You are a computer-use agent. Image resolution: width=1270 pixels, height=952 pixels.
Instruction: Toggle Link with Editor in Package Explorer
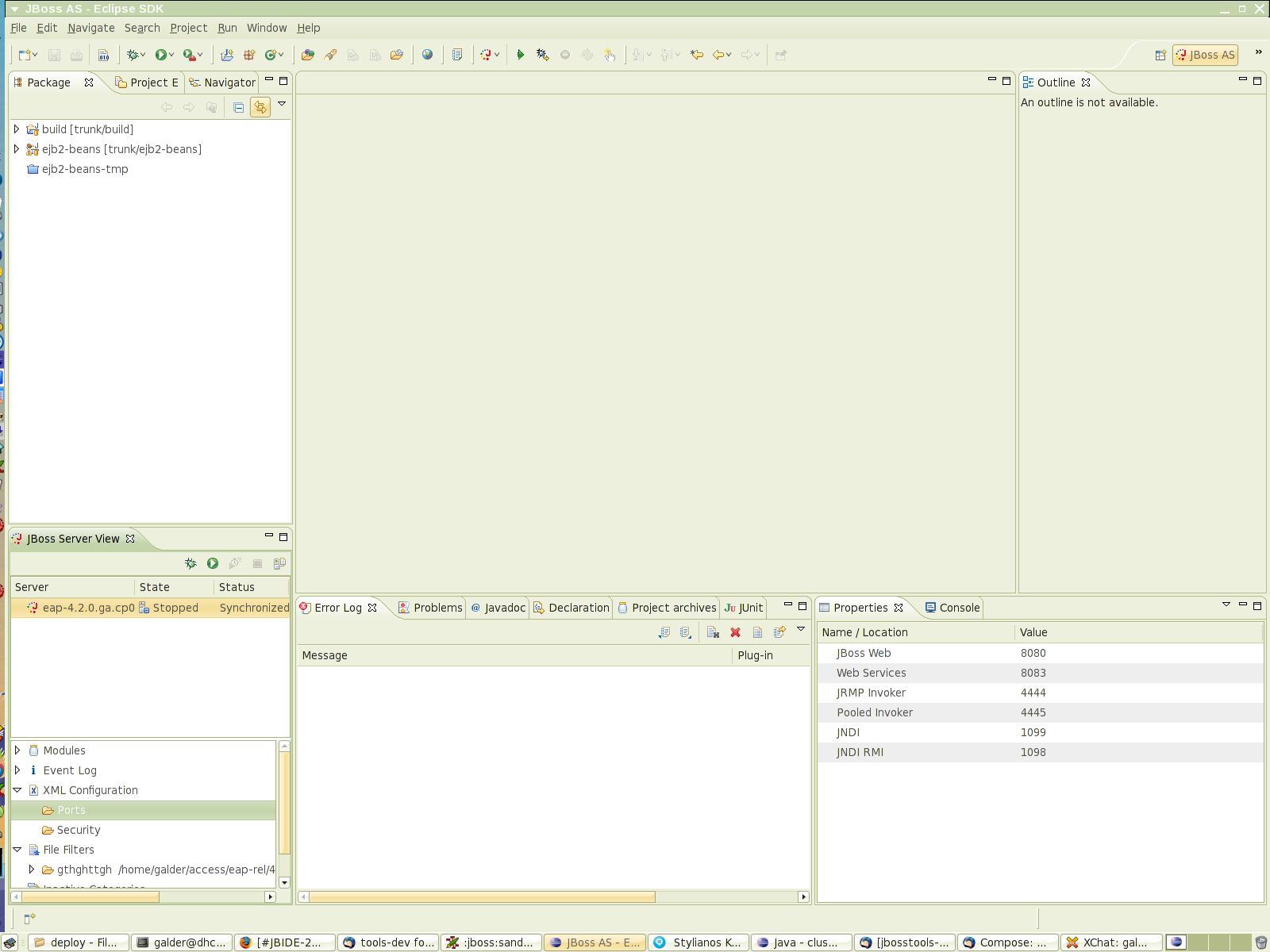[x=260, y=107]
